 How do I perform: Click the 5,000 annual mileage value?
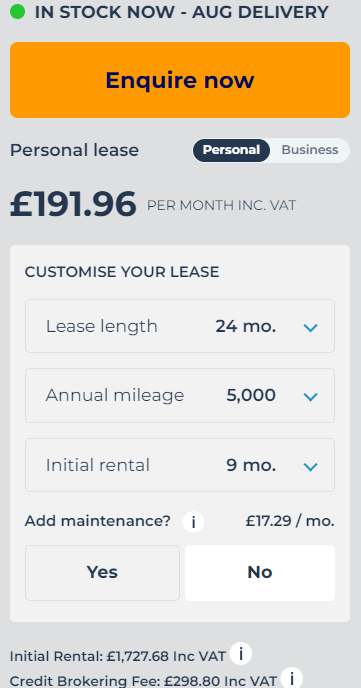point(251,395)
